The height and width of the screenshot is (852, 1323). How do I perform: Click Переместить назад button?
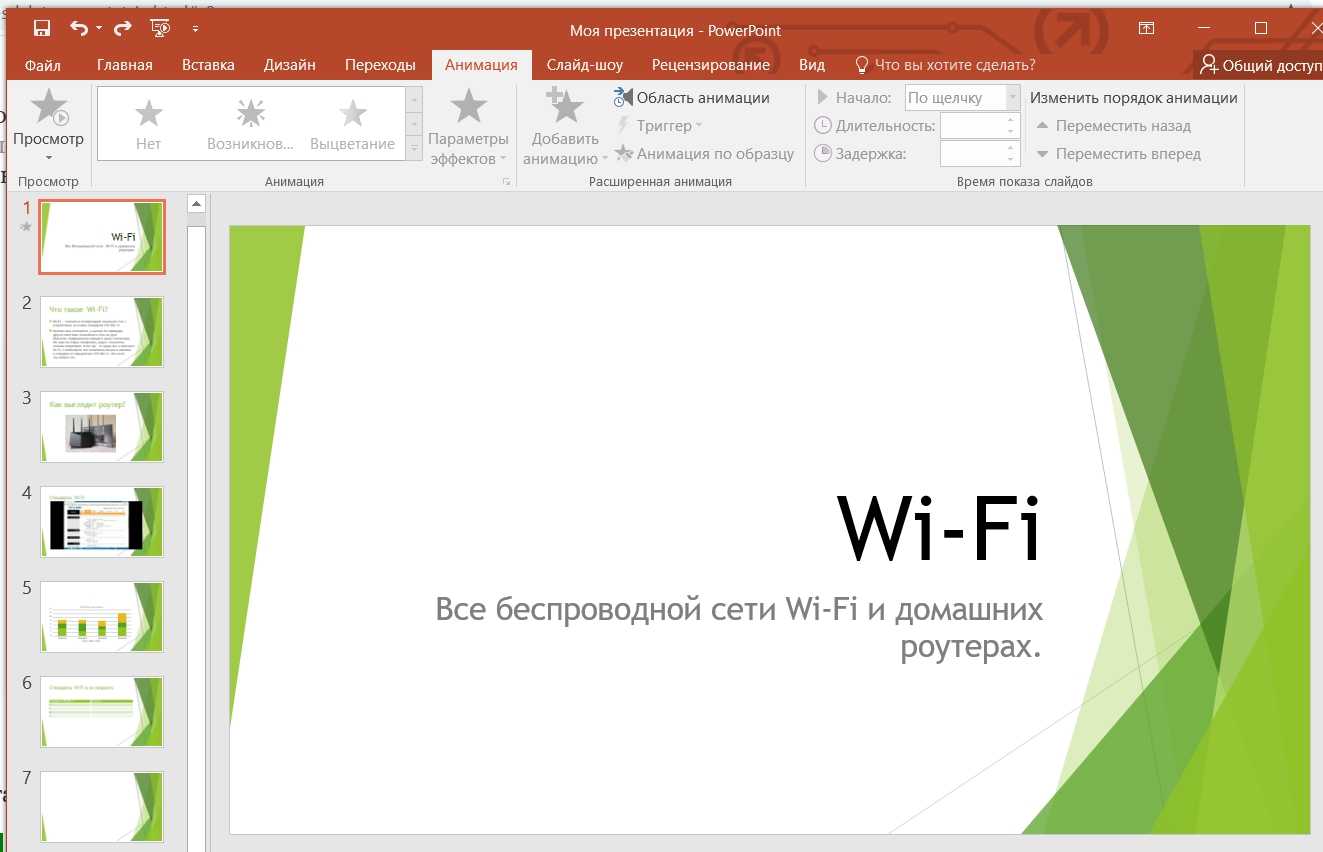tap(1113, 126)
